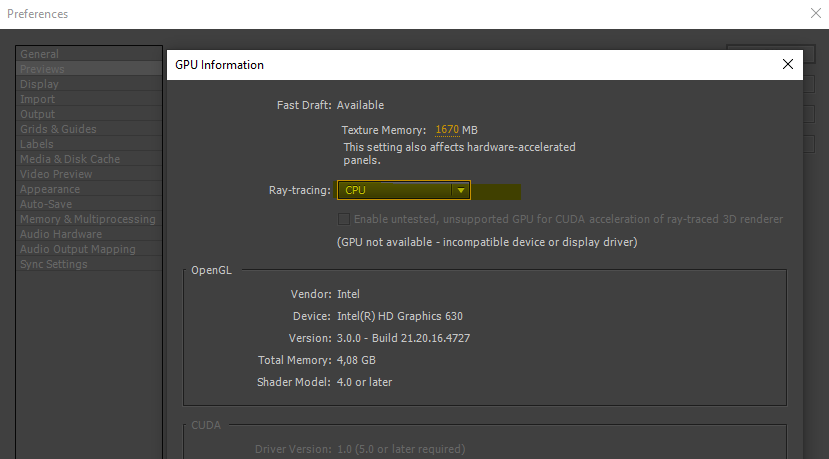Open Labels preferences category

[89, 144]
